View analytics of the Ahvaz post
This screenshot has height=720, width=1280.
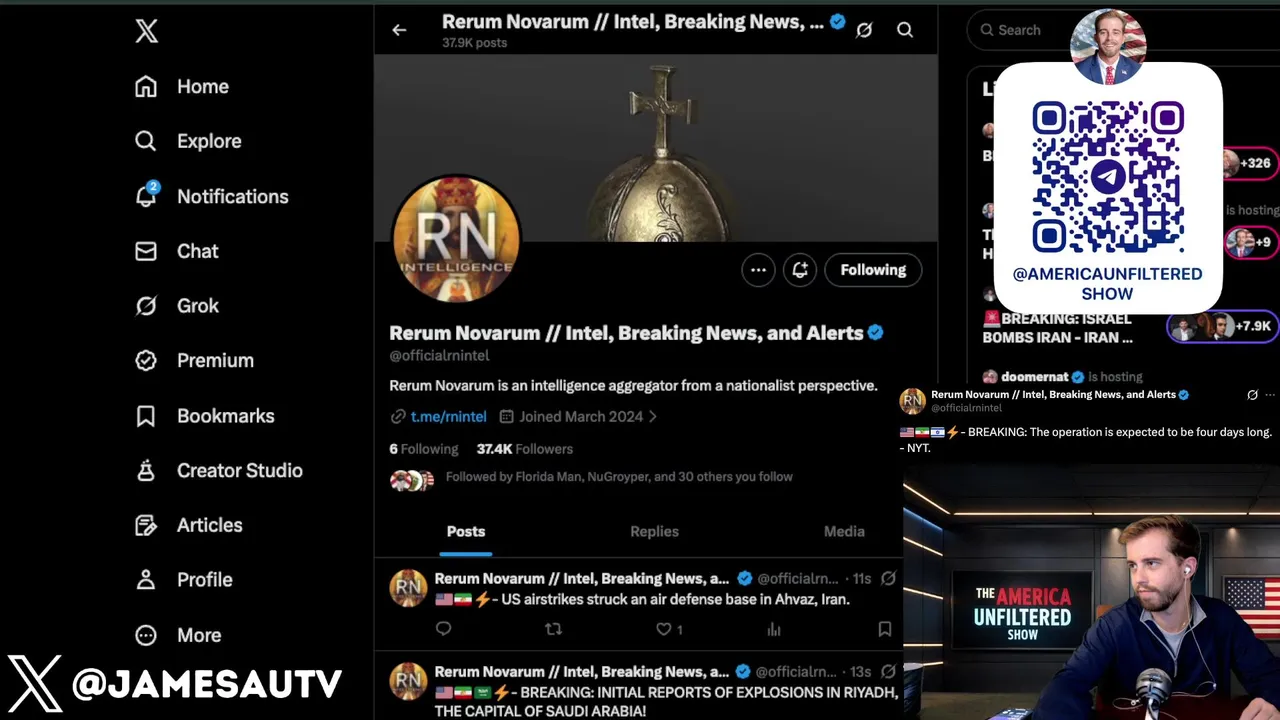[x=774, y=629]
